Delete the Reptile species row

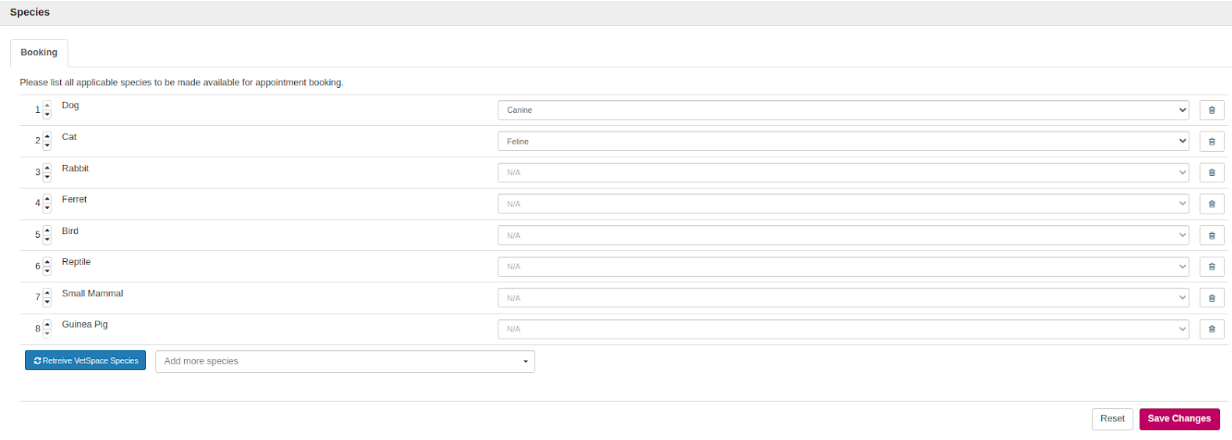tap(1211, 266)
